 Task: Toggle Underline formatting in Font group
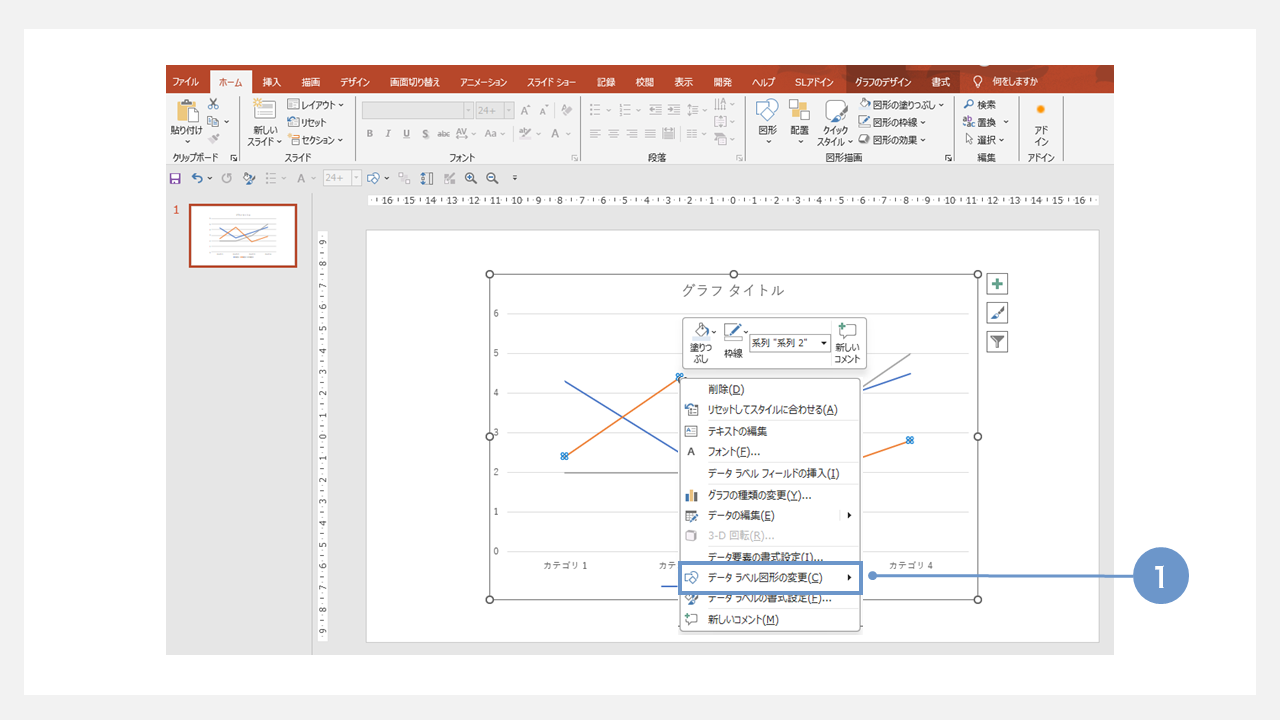[x=406, y=133]
